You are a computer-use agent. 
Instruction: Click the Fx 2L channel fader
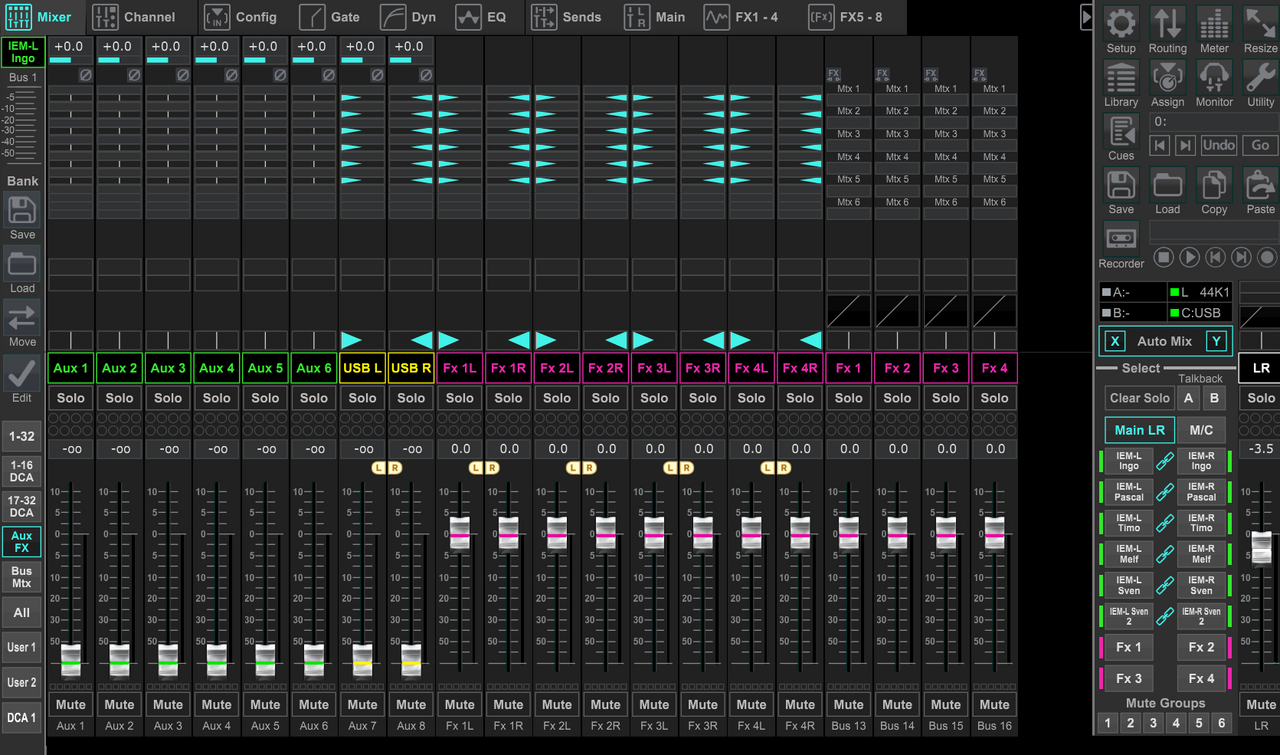(x=557, y=533)
